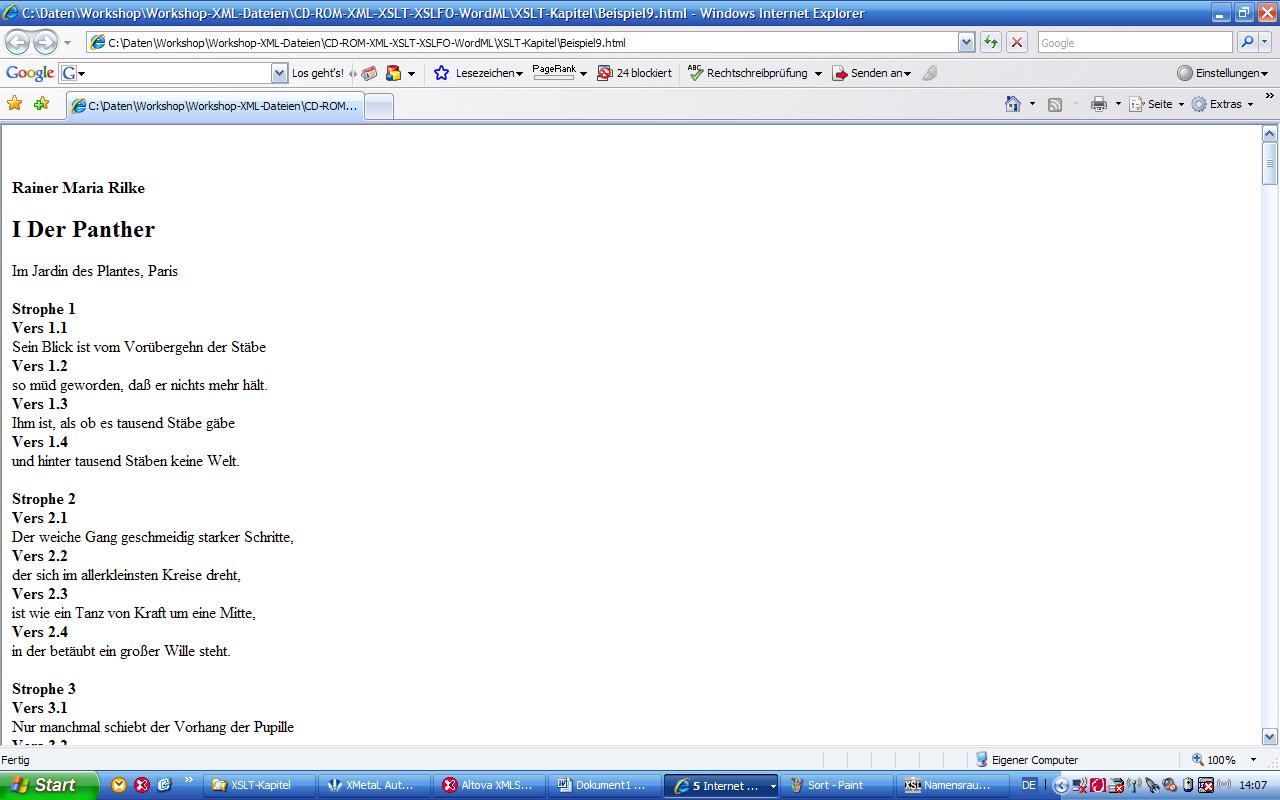Click the Los geht's! button
The image size is (1280, 800).
coord(317,73)
